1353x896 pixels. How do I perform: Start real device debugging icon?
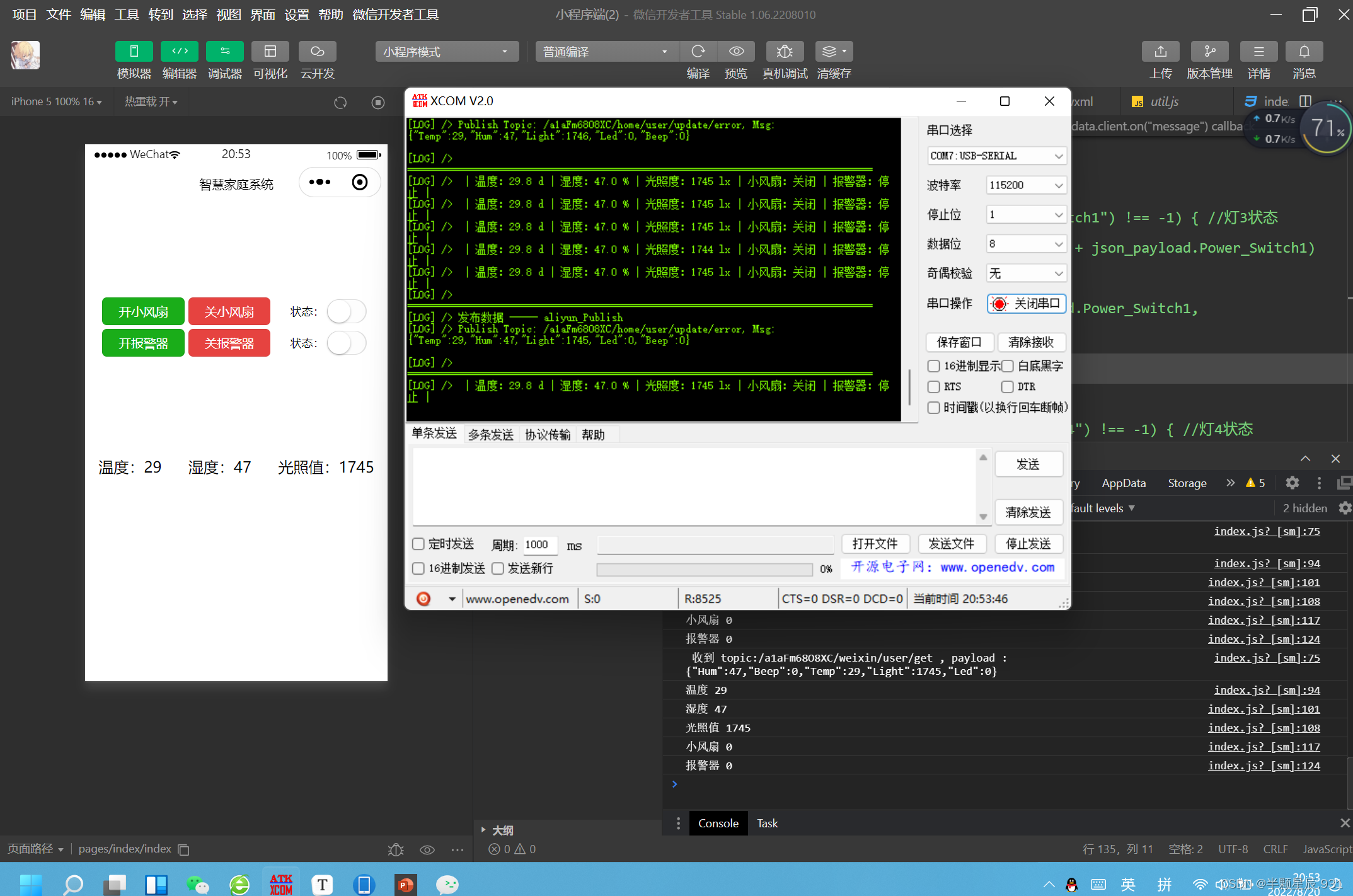pos(785,52)
